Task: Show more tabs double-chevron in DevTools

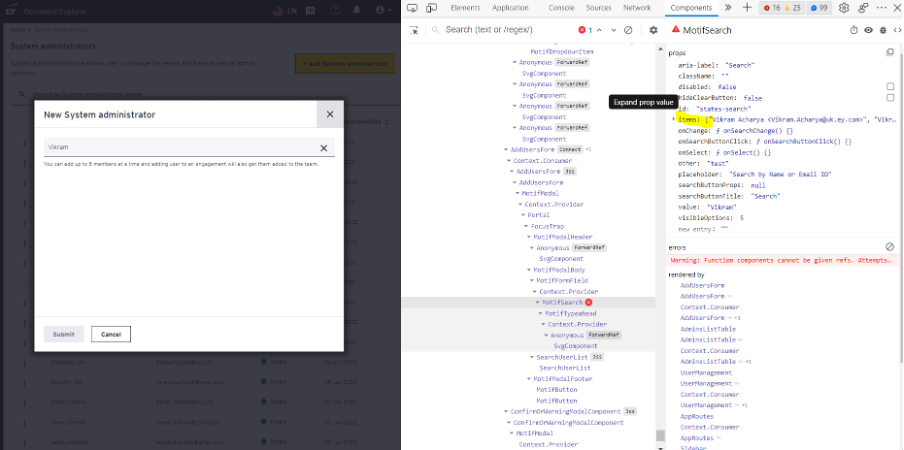Action: (x=728, y=7)
